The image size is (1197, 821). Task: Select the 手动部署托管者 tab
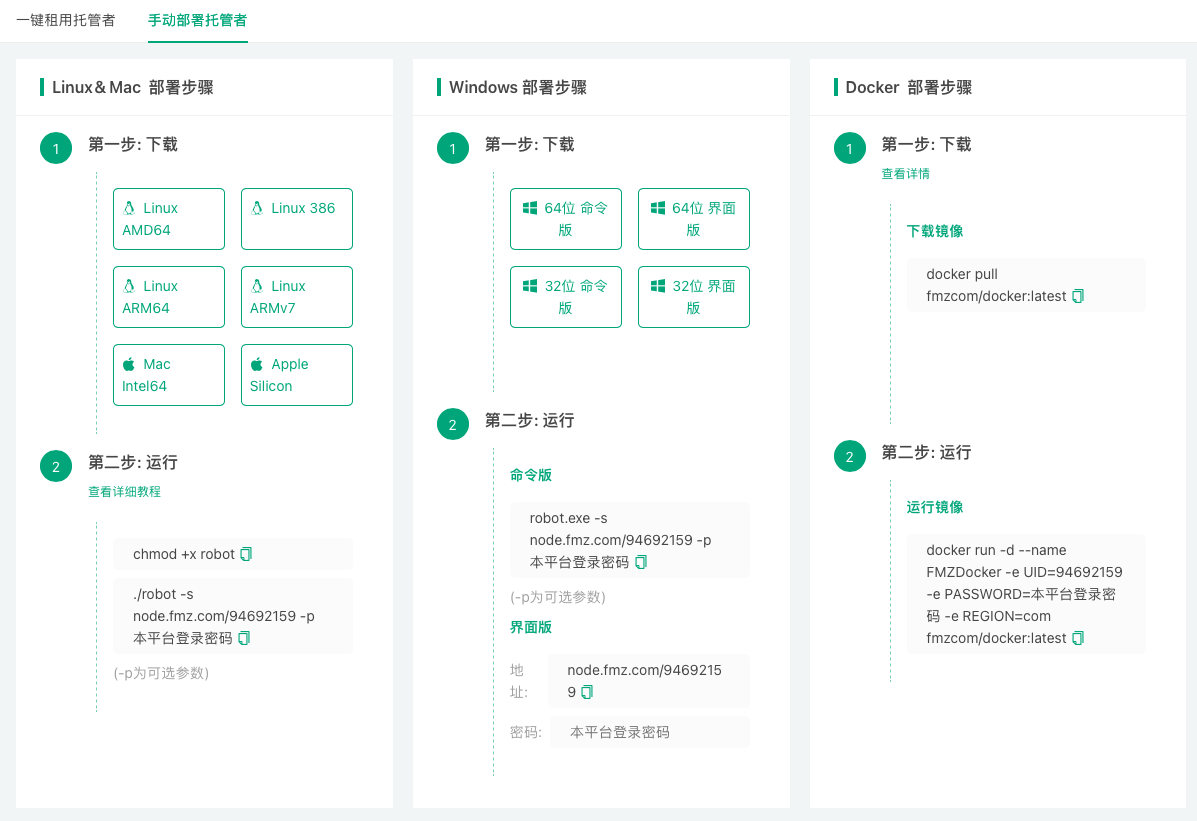tap(197, 18)
